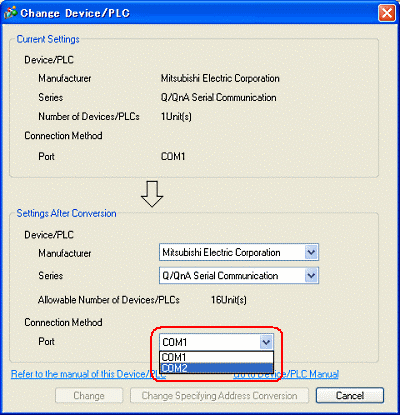This screenshot has width=401, height=416.
Task: Expand the Manufacturer dropdown arrow
Action: [311, 252]
